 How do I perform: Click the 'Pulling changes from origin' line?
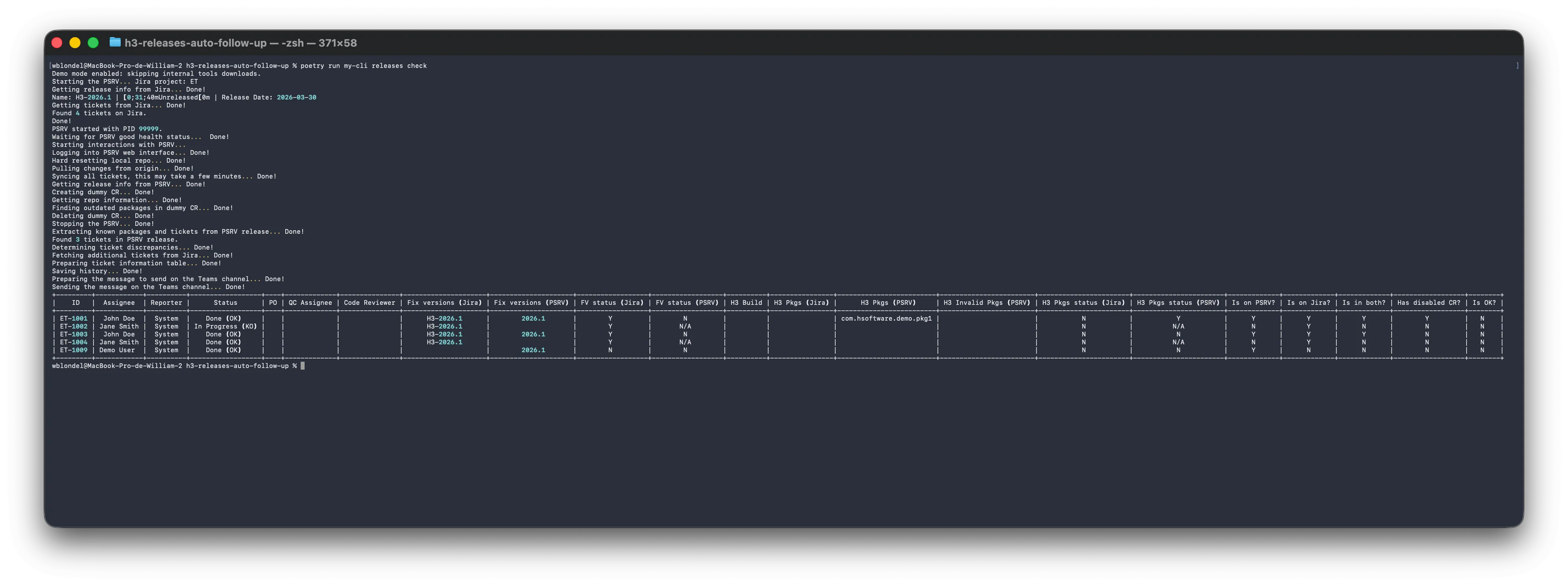[x=122, y=169]
